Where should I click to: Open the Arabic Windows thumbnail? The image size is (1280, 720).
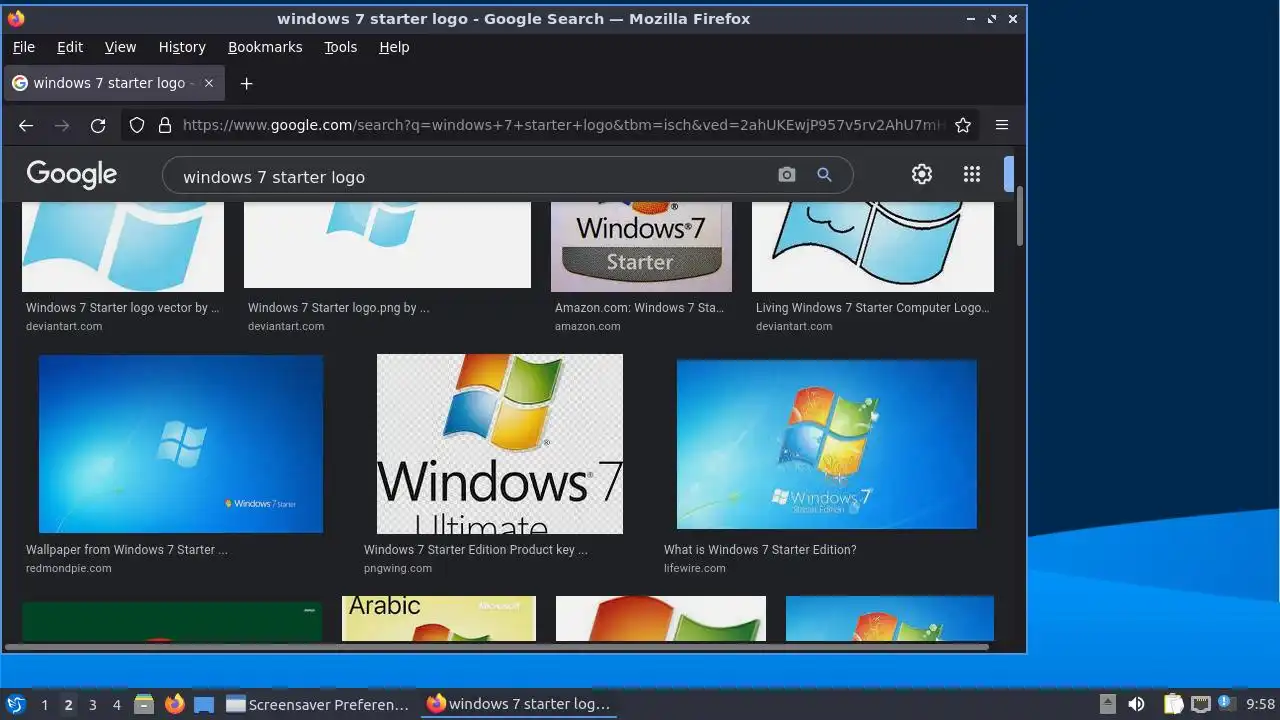click(439, 618)
